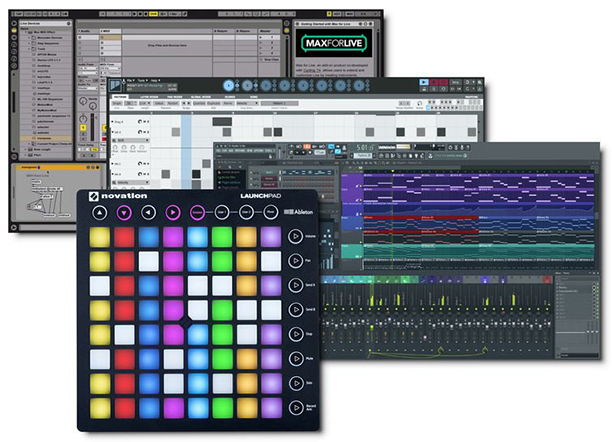Viewport: 612px width, 442px height.
Task: Click Ableton audio track volume fader
Action: pyautogui.click(x=93, y=127)
